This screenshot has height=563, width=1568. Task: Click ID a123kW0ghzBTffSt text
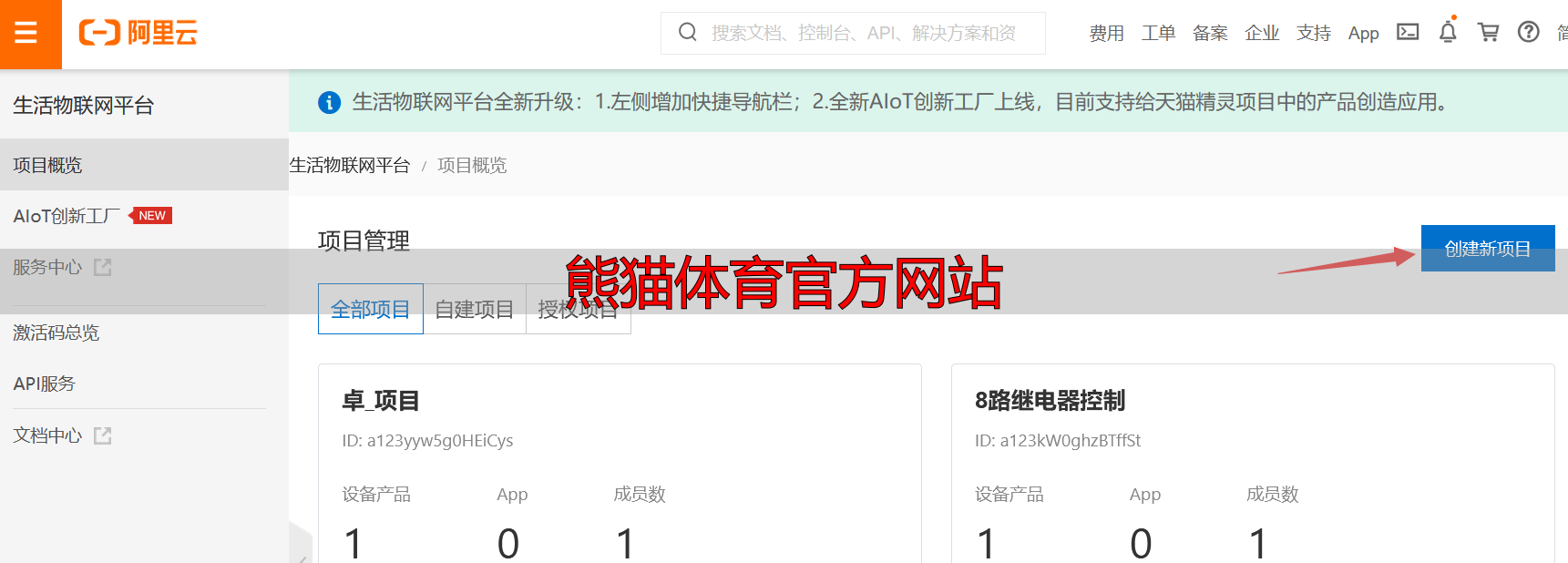[1058, 441]
